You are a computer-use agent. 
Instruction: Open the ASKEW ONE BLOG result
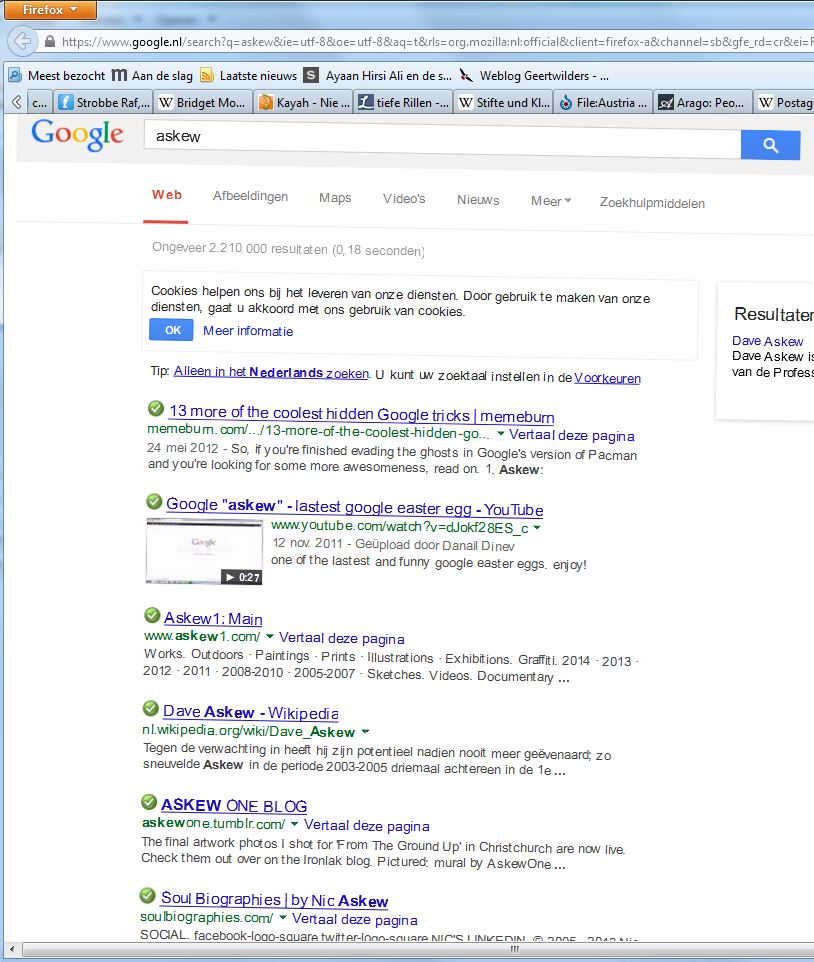pyautogui.click(x=234, y=806)
